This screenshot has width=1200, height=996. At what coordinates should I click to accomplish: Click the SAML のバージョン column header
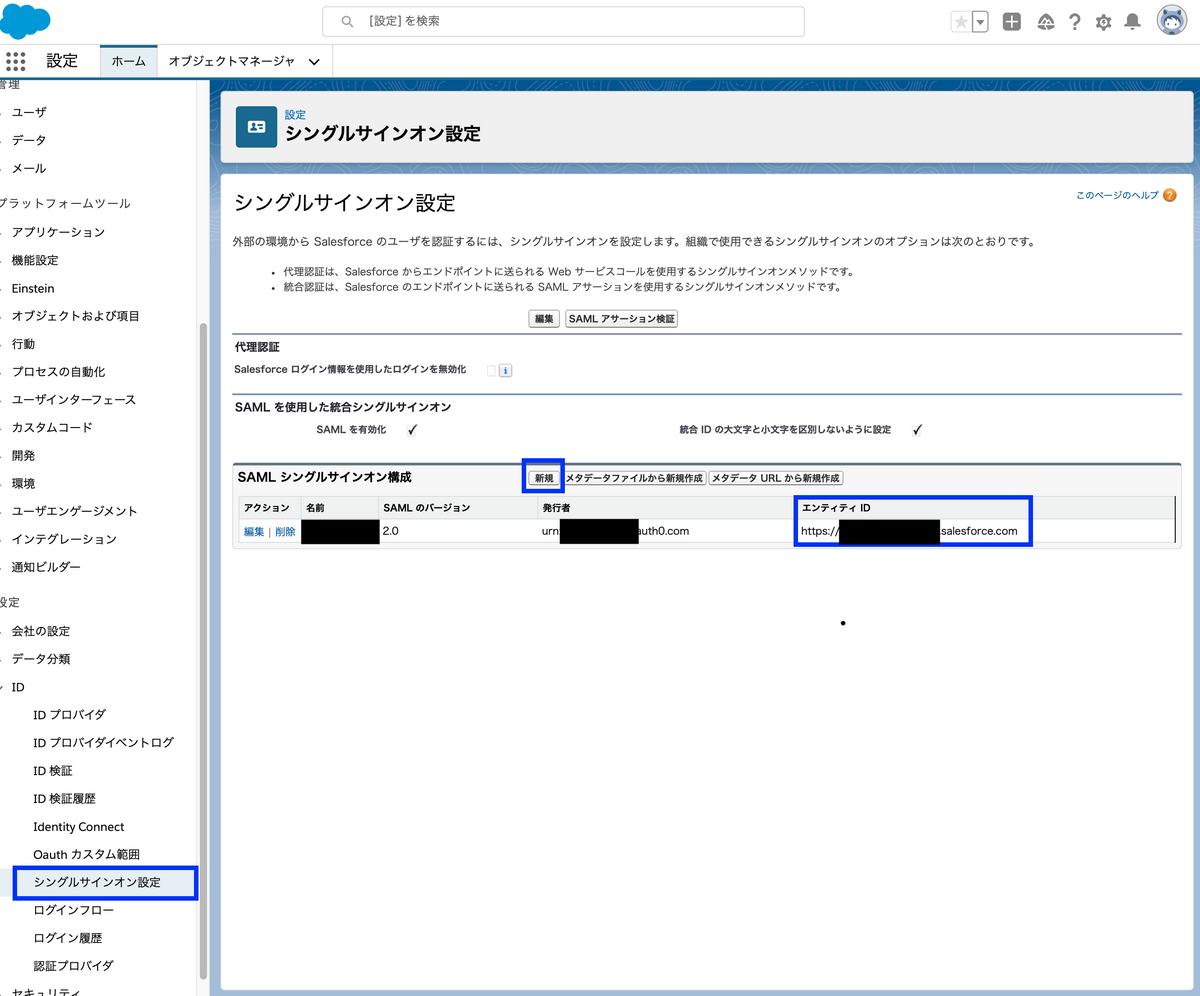427,508
